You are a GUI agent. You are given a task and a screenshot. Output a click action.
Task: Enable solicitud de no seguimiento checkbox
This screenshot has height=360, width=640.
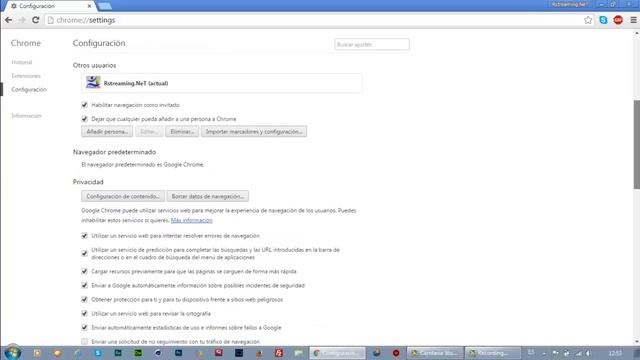click(x=84, y=341)
